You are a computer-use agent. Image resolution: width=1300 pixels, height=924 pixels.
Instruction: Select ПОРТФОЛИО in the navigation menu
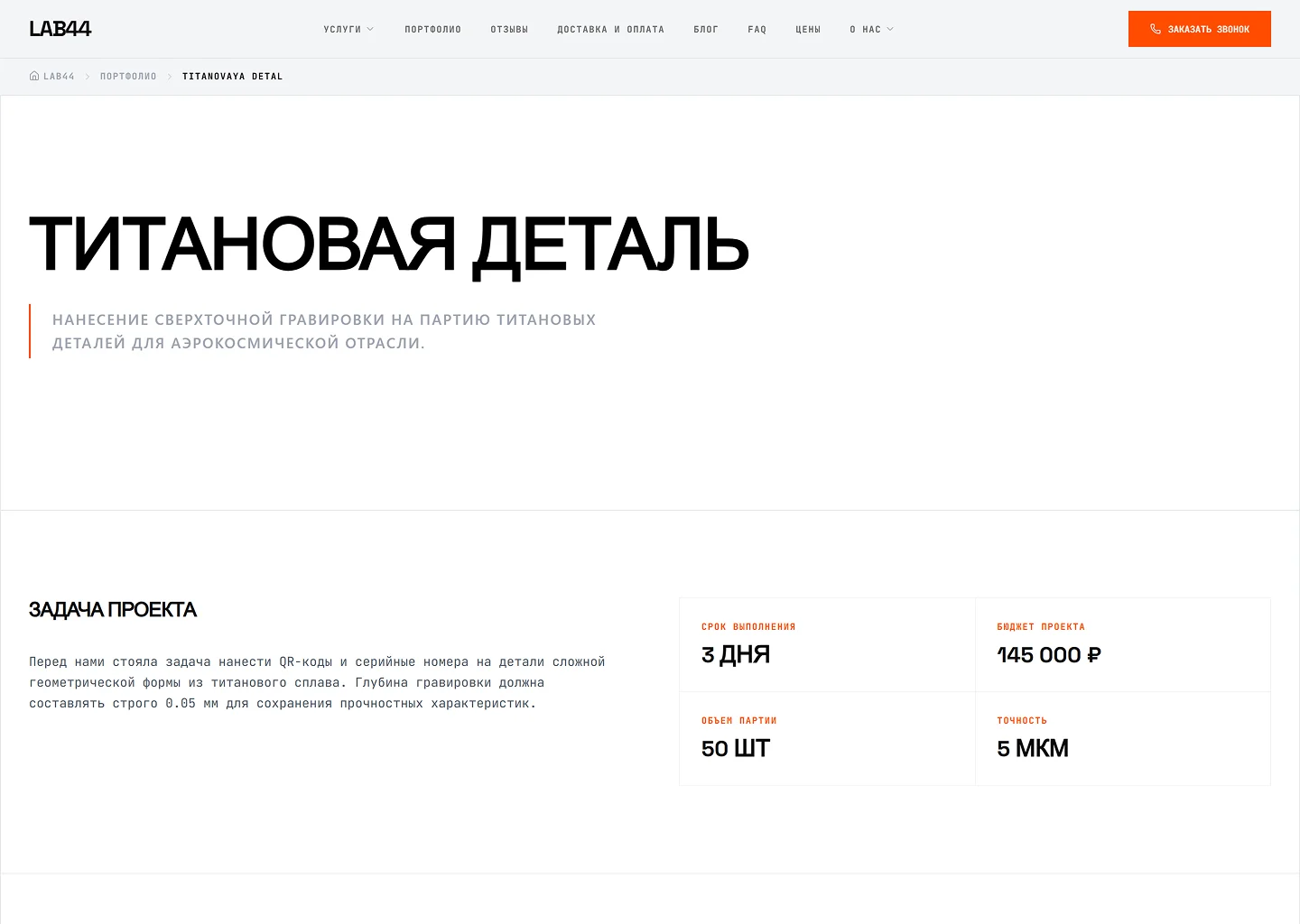coord(432,28)
